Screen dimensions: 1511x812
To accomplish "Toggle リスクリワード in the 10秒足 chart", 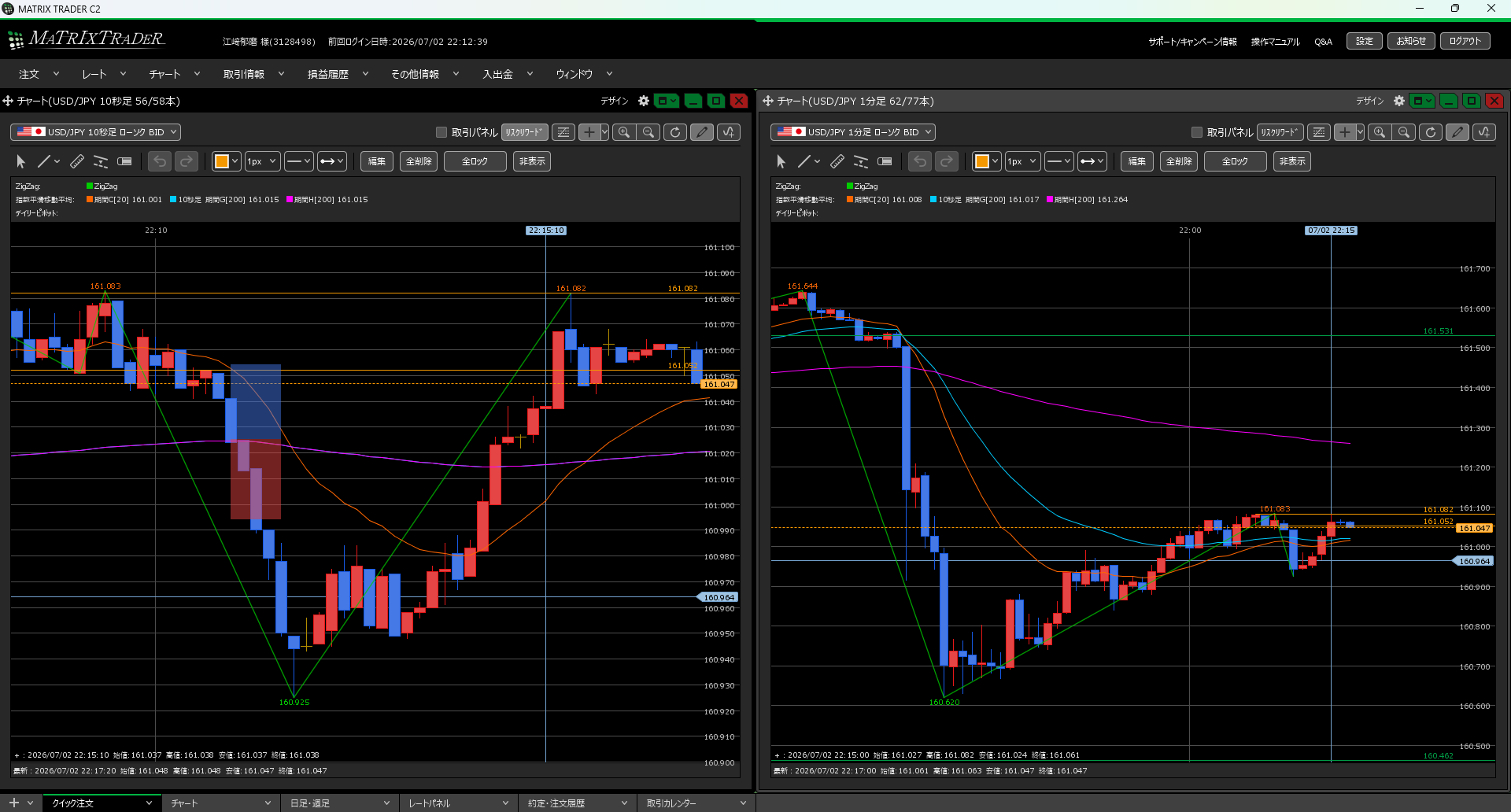I will click(524, 132).
